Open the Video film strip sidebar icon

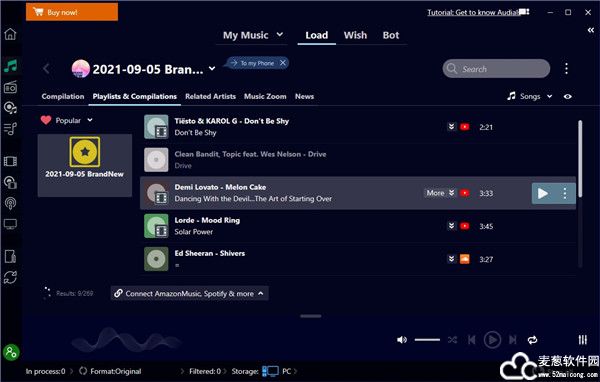click(10, 161)
